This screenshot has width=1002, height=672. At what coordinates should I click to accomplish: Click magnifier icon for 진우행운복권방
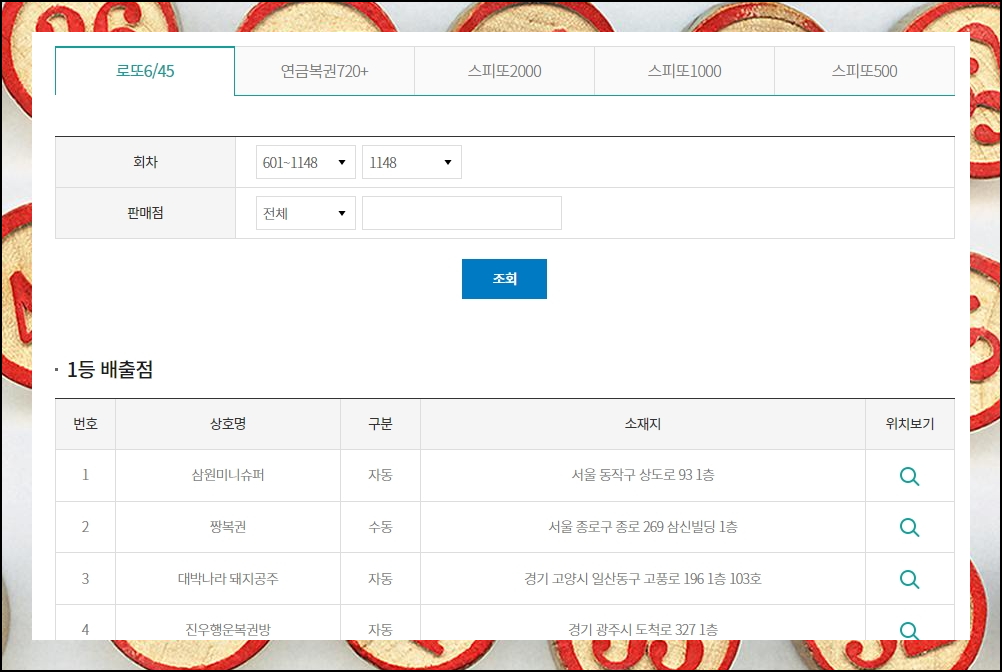[909, 630]
